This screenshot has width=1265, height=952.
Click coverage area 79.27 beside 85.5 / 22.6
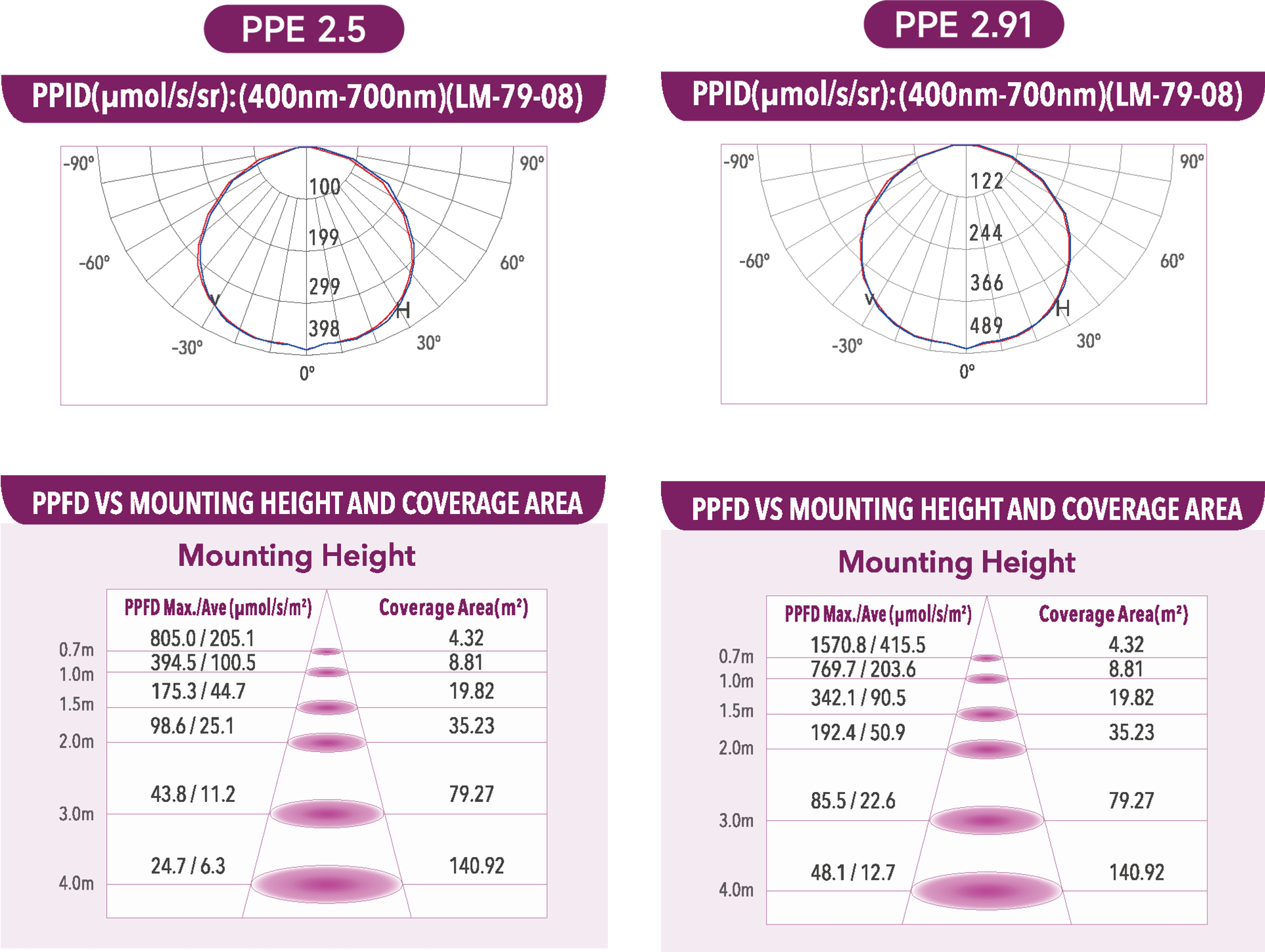(1131, 801)
